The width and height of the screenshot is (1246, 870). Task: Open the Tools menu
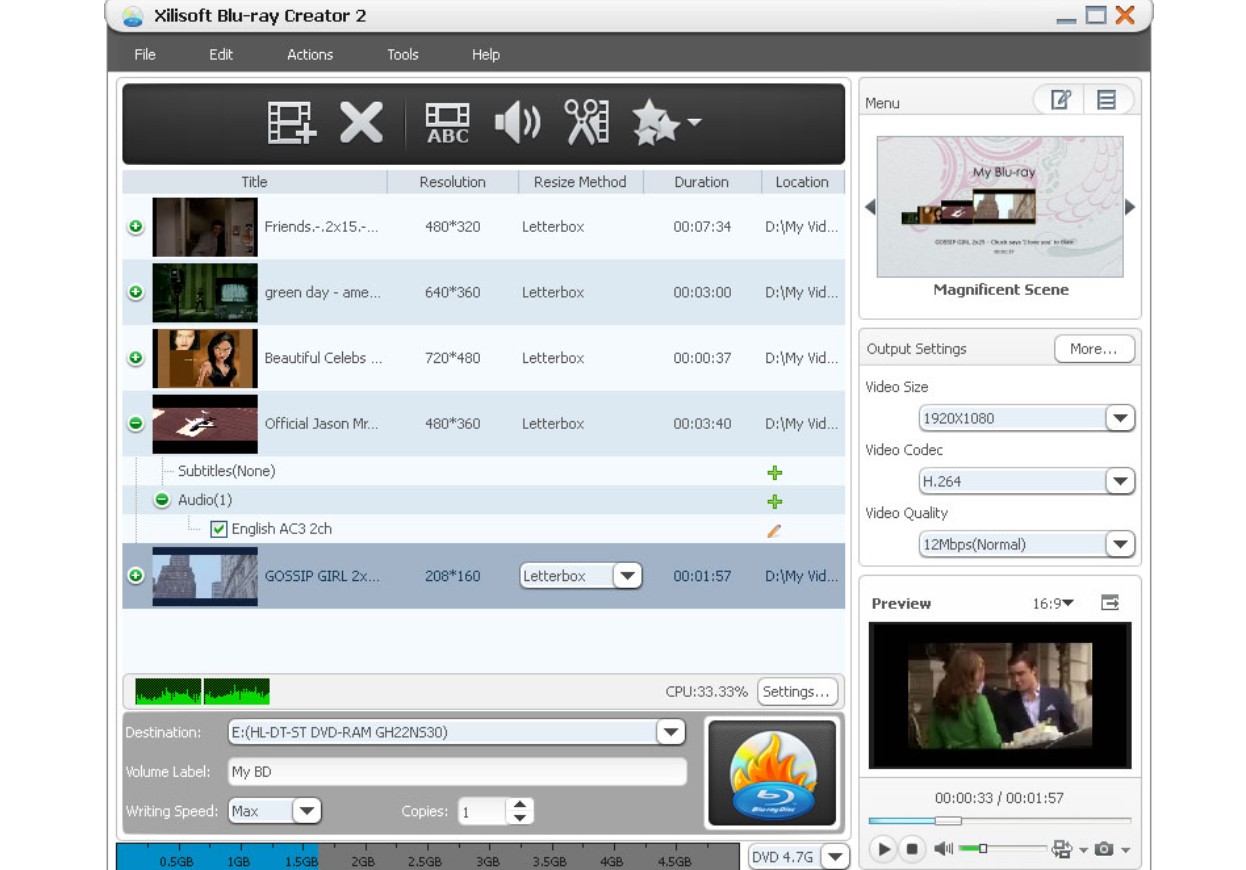tap(402, 55)
